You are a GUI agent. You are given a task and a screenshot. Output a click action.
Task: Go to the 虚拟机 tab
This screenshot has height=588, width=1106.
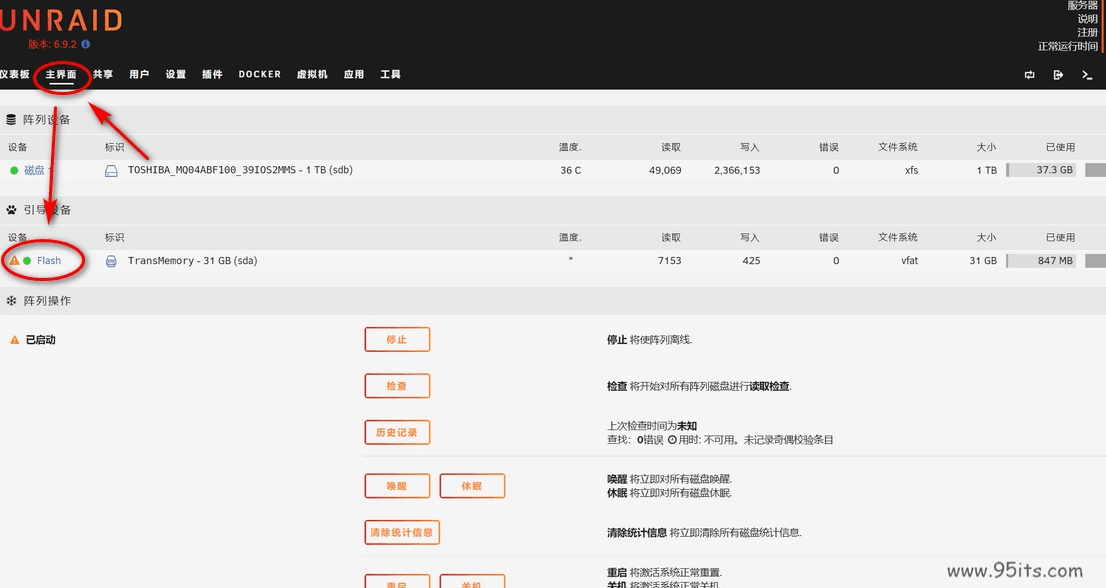pyautogui.click(x=312, y=75)
